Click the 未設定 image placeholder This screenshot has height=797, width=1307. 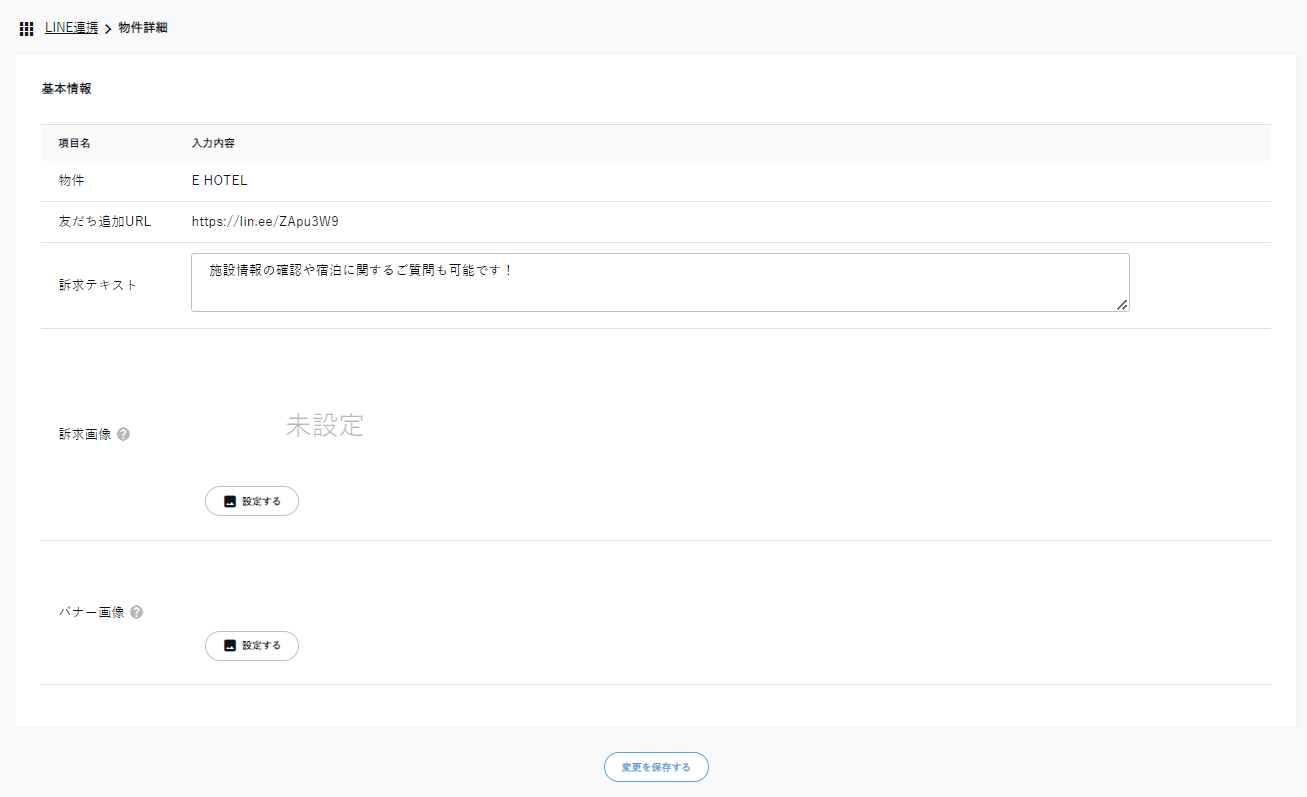pos(324,425)
